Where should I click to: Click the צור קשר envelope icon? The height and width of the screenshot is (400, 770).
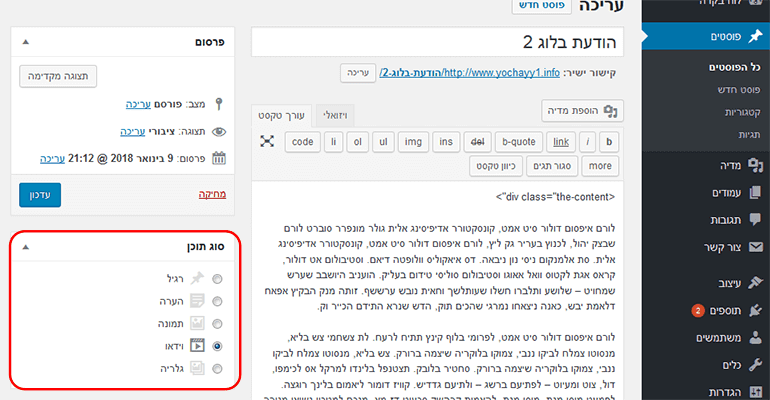(x=755, y=247)
